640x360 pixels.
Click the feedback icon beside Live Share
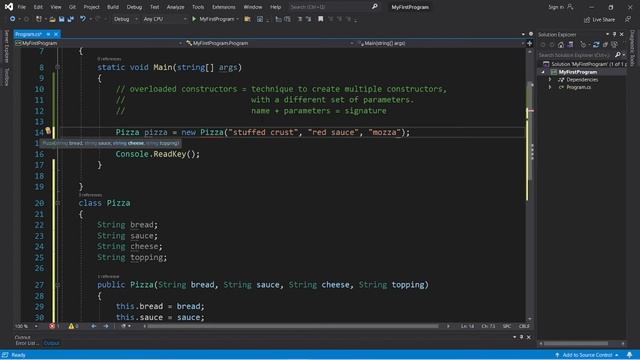(628, 19)
